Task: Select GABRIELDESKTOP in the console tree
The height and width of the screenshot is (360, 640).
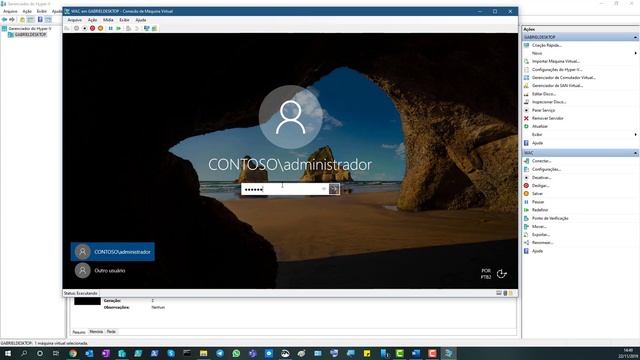Action: (x=31, y=35)
